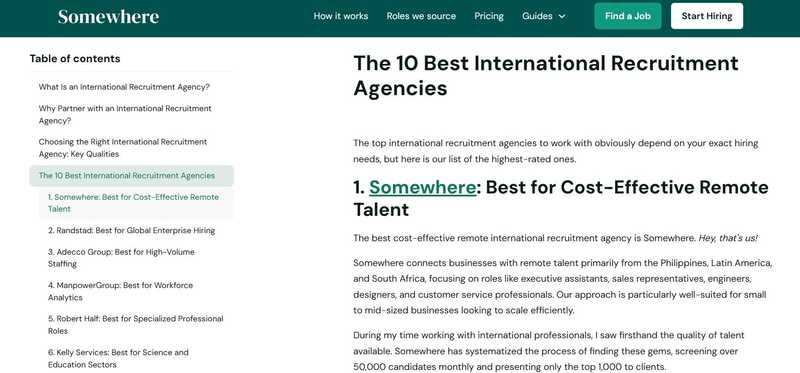Click the Table of contents heading

point(75,59)
